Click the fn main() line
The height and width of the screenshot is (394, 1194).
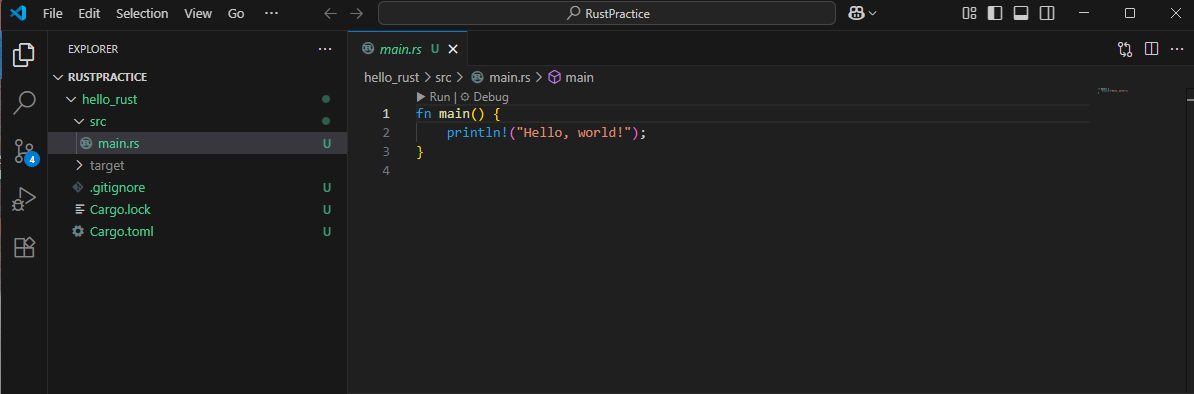point(458,114)
